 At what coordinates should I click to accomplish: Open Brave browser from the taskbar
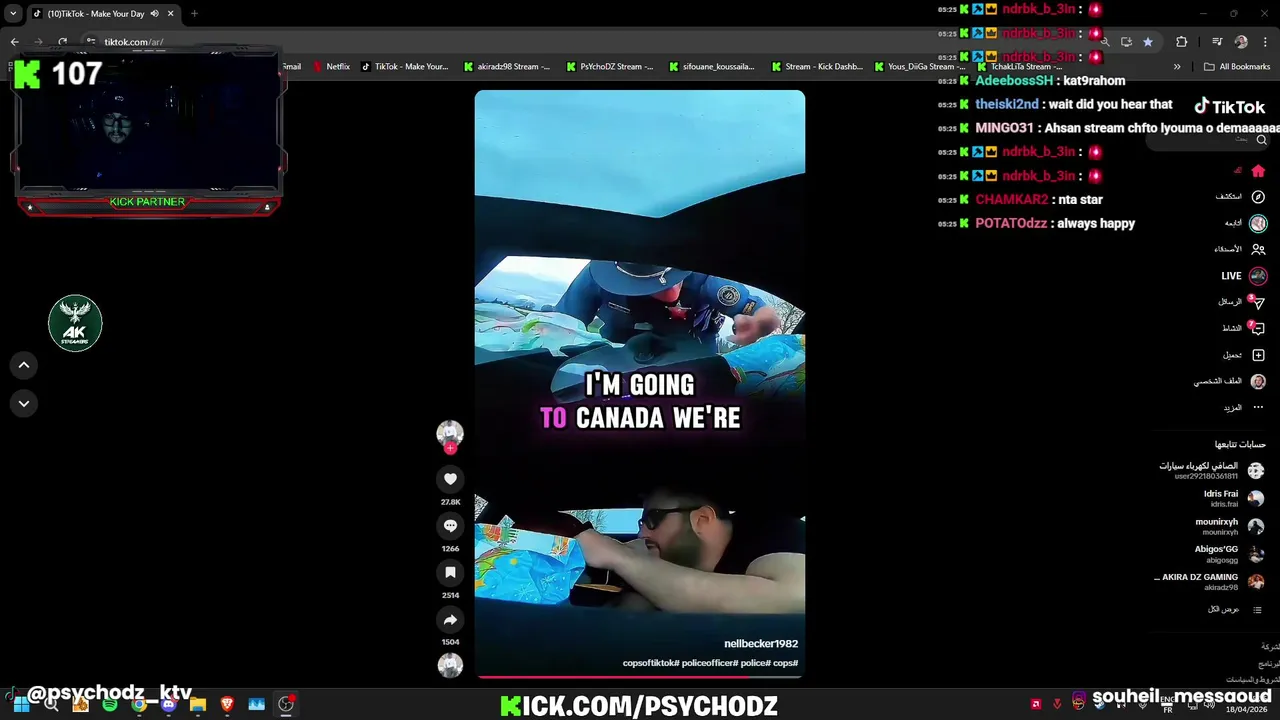click(x=227, y=705)
